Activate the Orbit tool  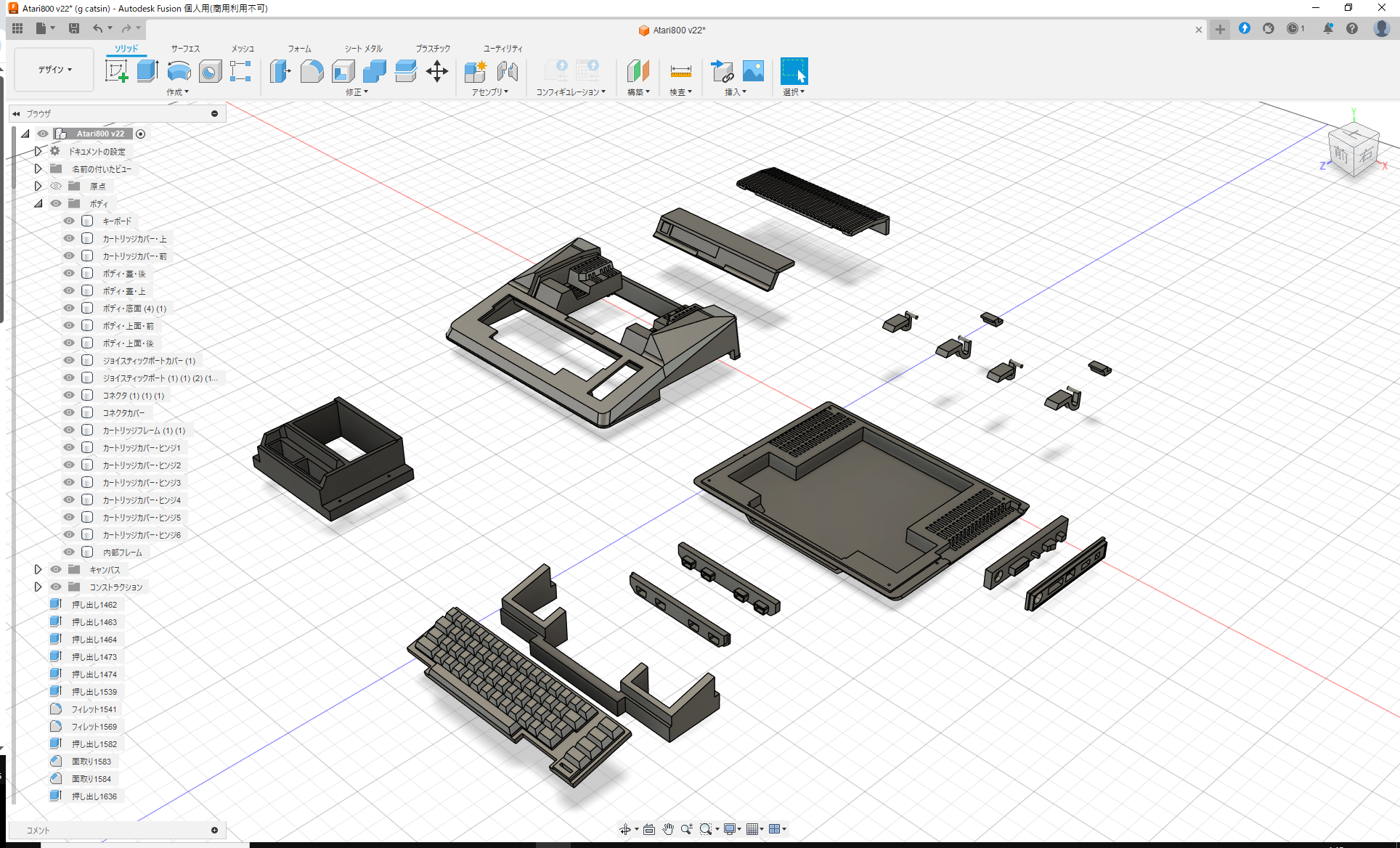pyautogui.click(x=626, y=828)
